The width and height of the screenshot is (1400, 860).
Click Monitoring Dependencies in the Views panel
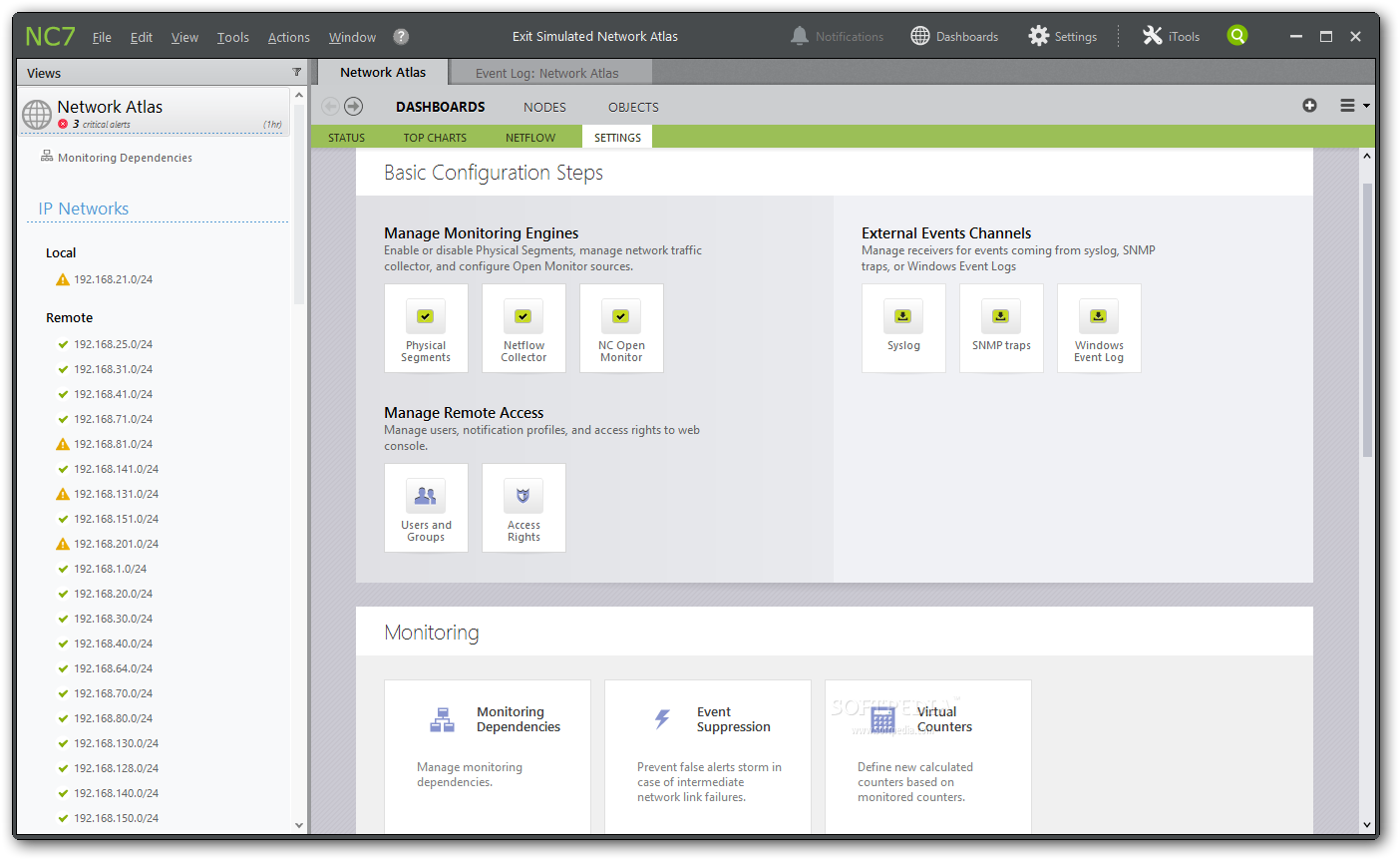125,158
